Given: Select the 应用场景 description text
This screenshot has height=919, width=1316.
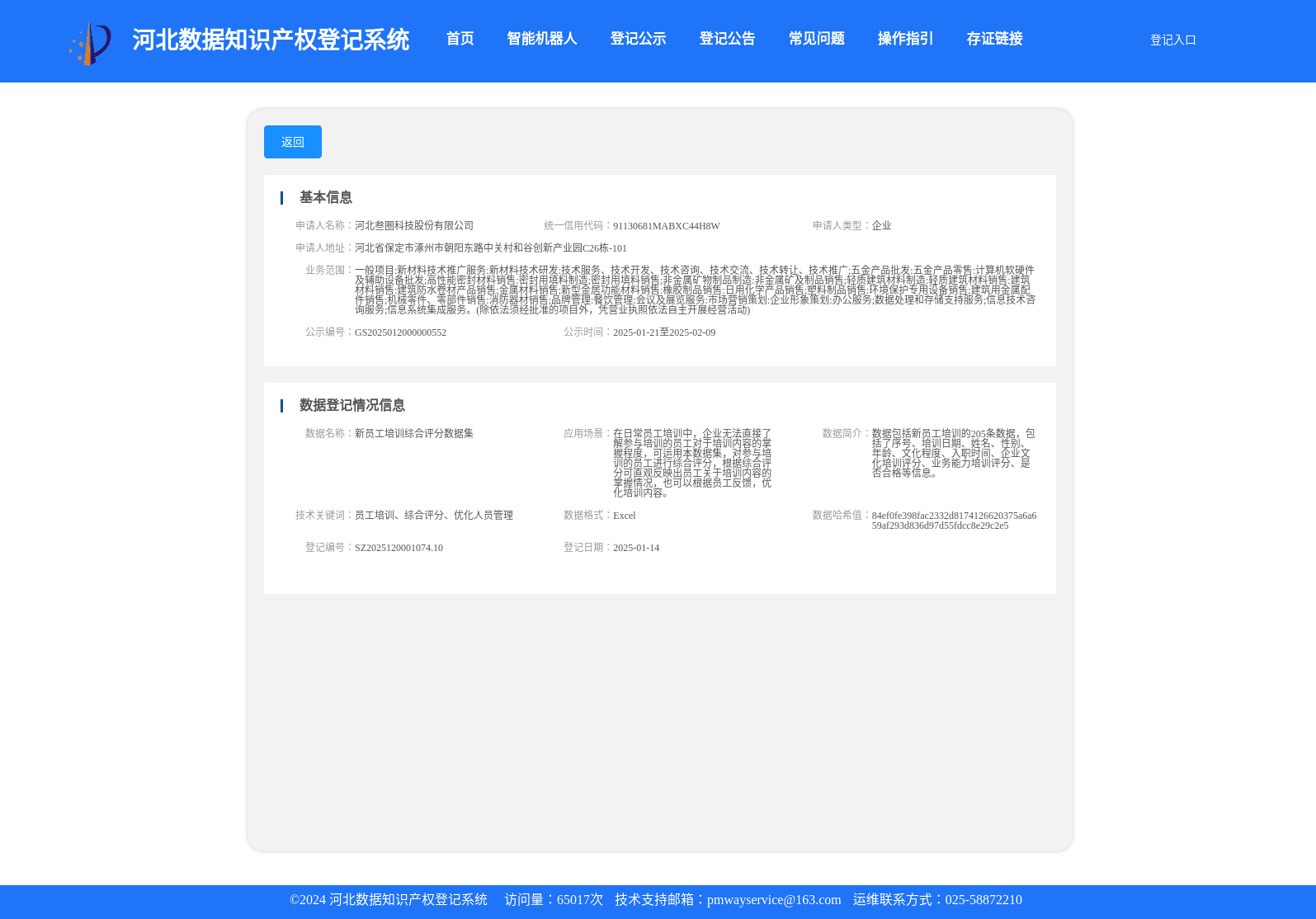Looking at the screenshot, I should click(x=693, y=463).
